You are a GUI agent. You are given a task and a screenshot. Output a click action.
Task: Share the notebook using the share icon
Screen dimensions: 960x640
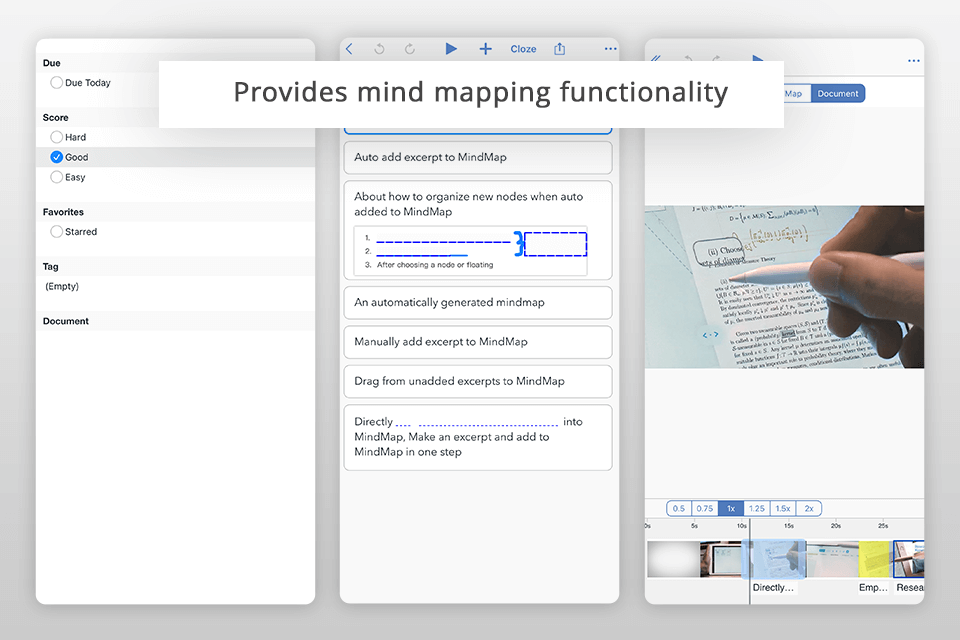coord(560,49)
